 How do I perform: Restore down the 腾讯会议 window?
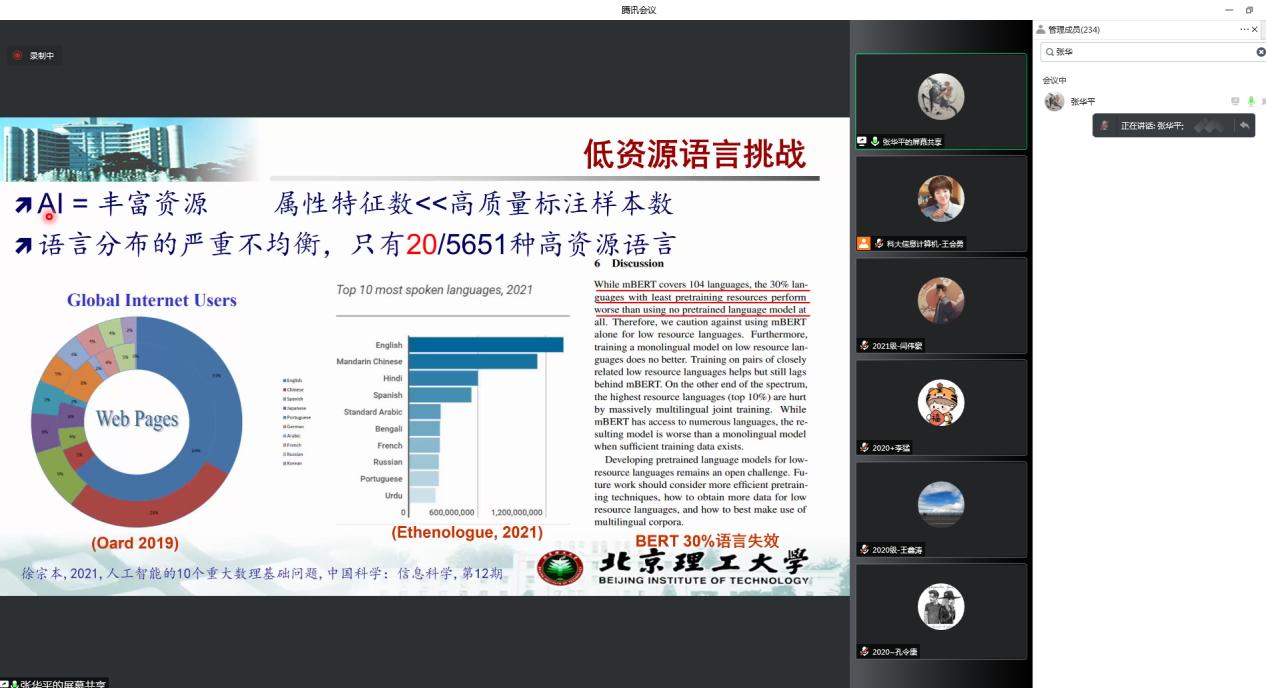coord(1249,10)
